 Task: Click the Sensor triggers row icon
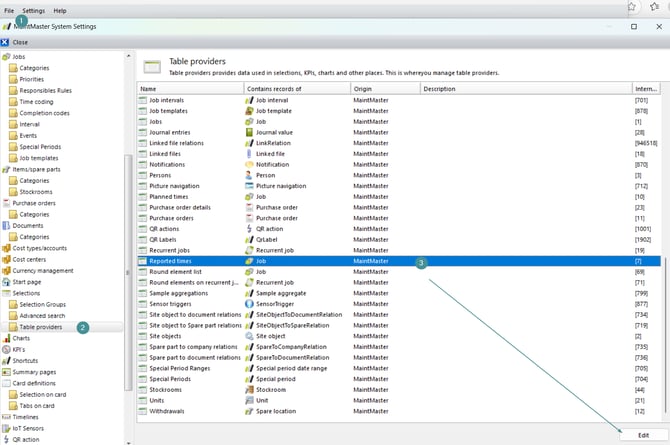point(143,301)
